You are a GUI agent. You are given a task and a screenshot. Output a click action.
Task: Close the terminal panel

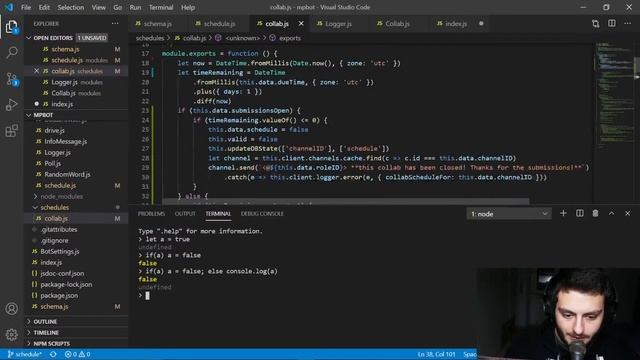(x=627, y=213)
